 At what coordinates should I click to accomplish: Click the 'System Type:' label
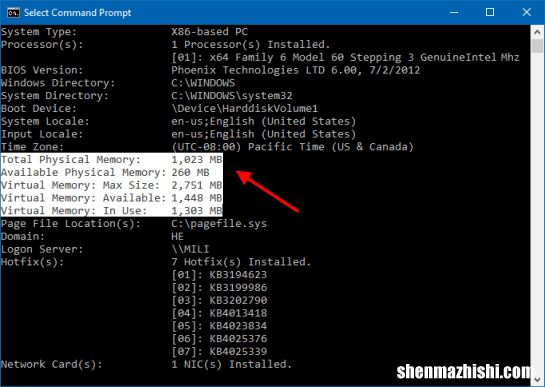pyautogui.click(x=39, y=32)
